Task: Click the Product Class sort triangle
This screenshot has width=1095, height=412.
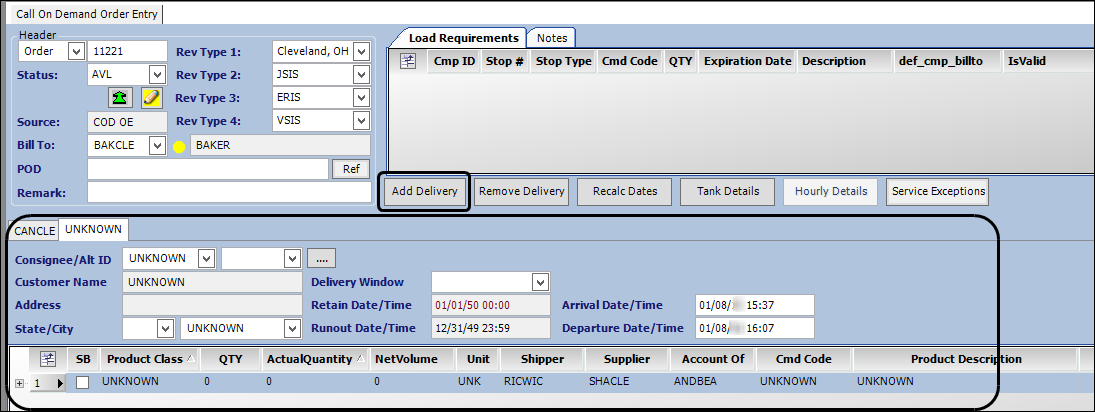Action: [191, 359]
